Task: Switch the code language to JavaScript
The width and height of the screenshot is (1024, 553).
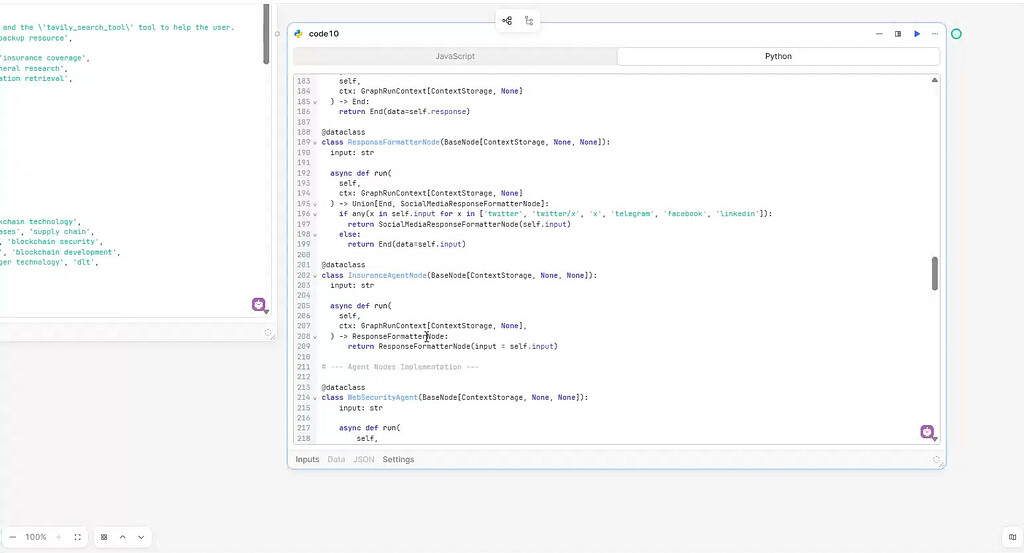Action: (455, 56)
